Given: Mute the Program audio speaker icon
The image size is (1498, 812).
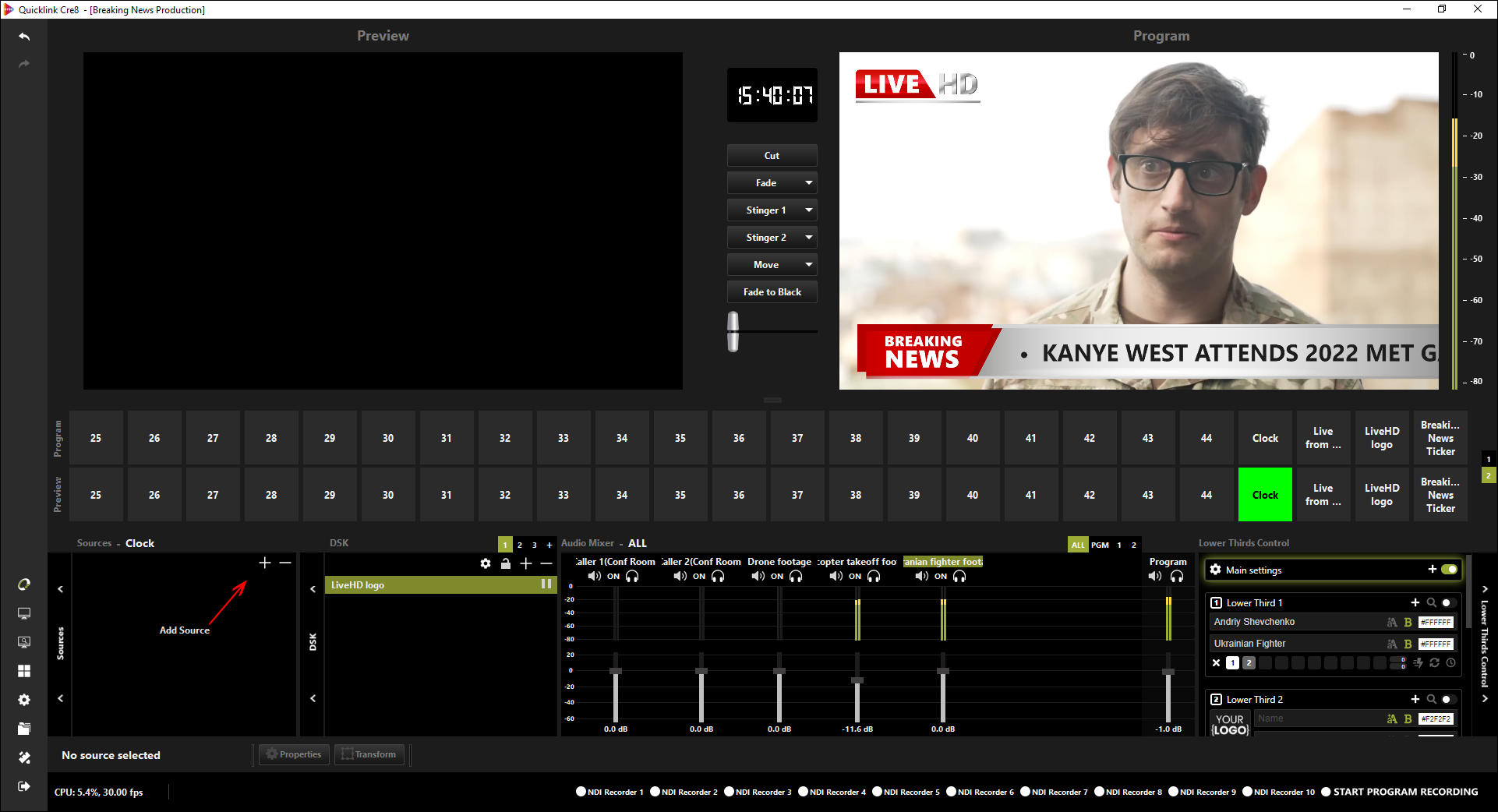Looking at the screenshot, I should (1155, 577).
